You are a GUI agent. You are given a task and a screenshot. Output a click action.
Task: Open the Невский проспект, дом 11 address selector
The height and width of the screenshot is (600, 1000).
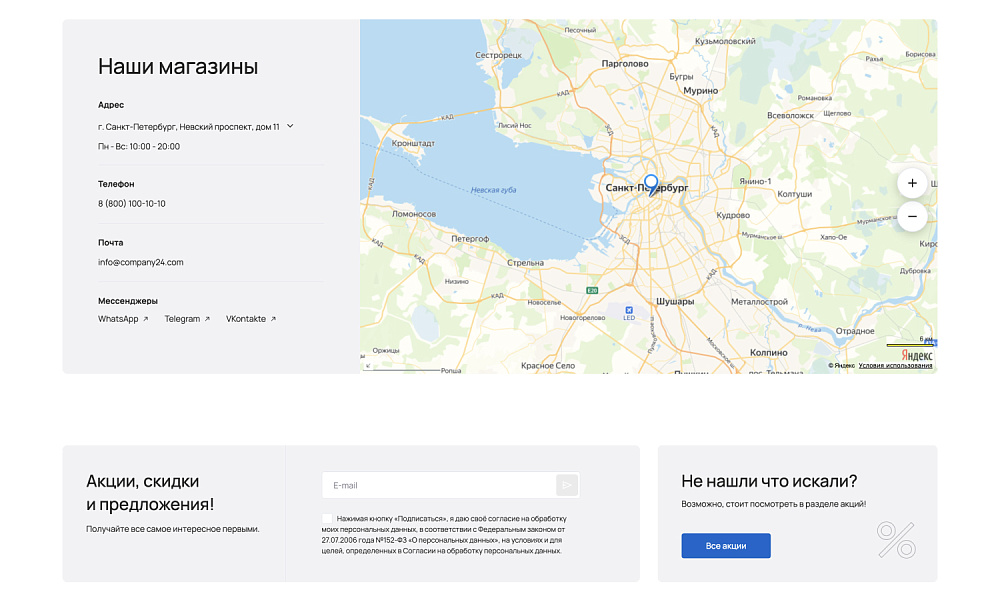[189, 127]
